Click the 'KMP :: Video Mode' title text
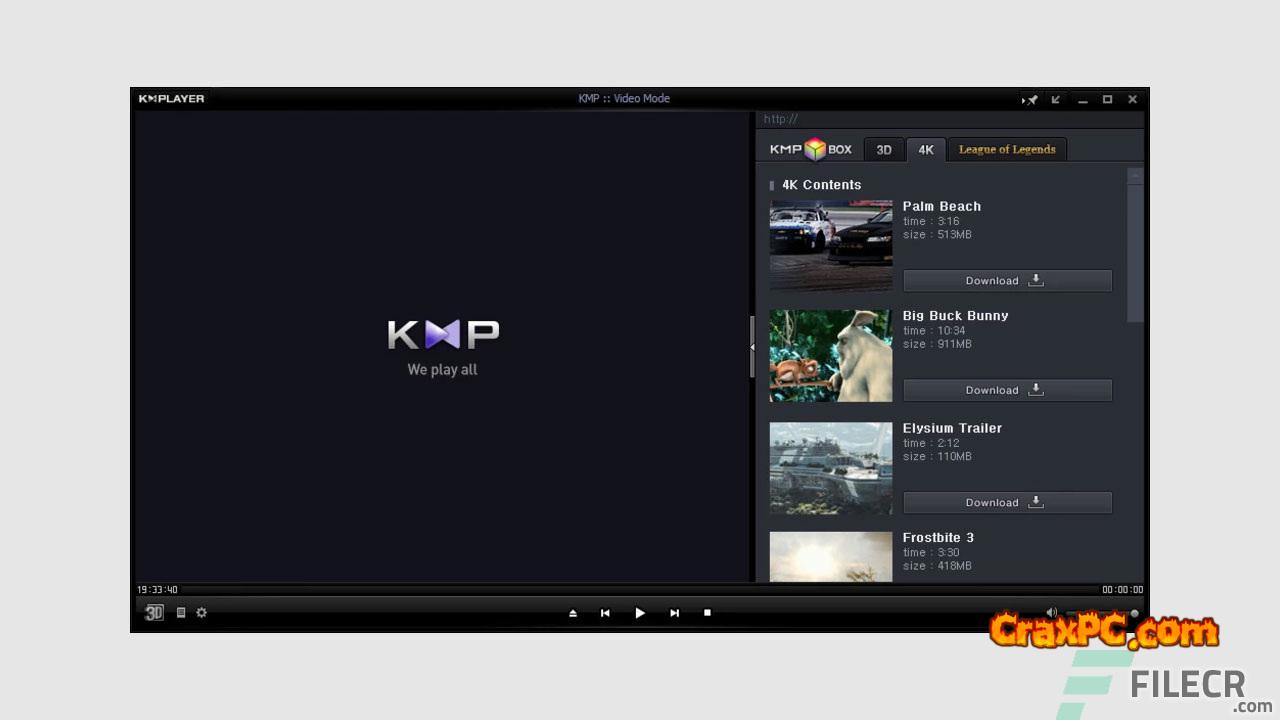The width and height of the screenshot is (1280, 720). 624,99
